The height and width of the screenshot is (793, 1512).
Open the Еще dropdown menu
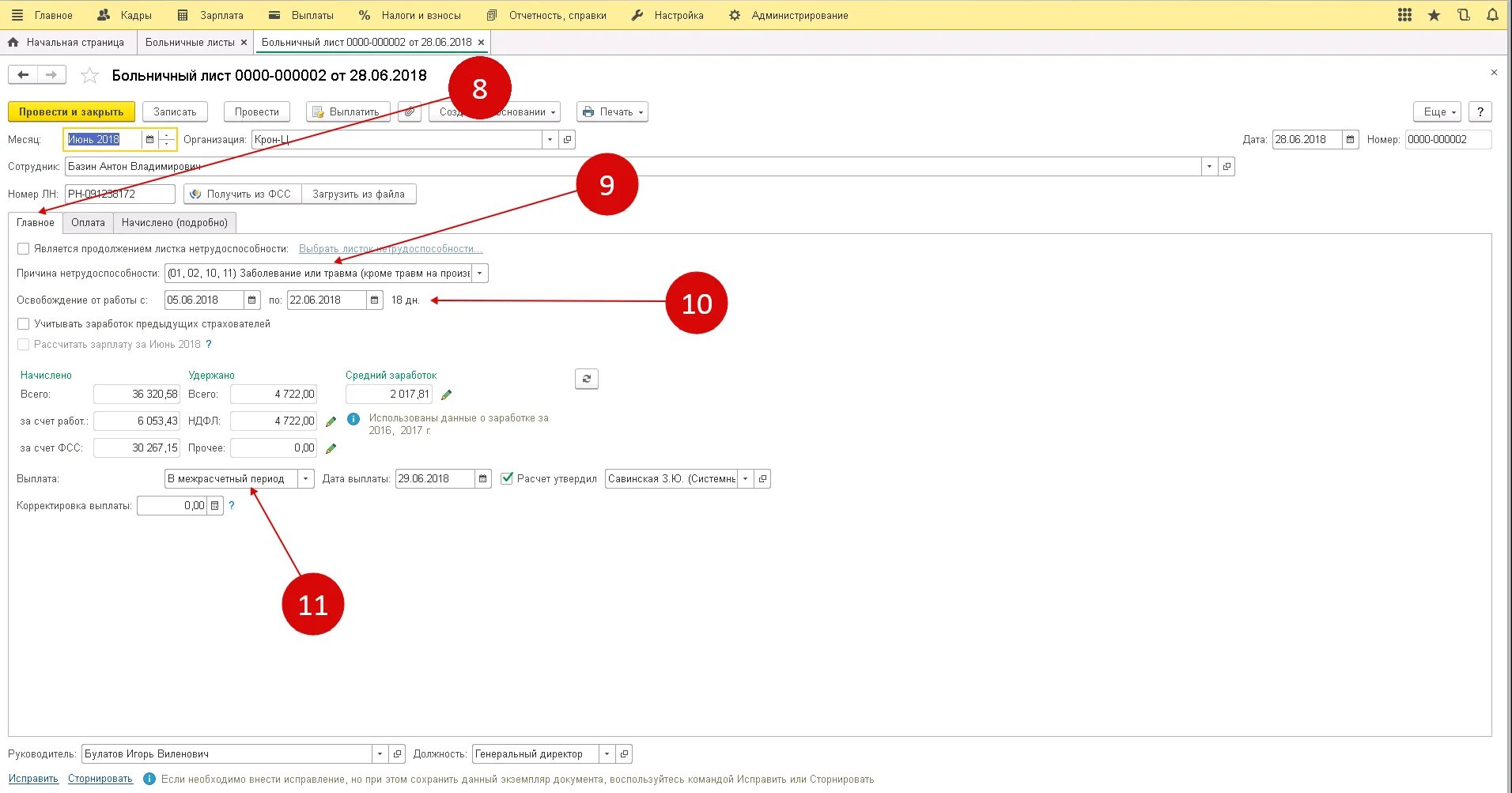pyautogui.click(x=1437, y=111)
